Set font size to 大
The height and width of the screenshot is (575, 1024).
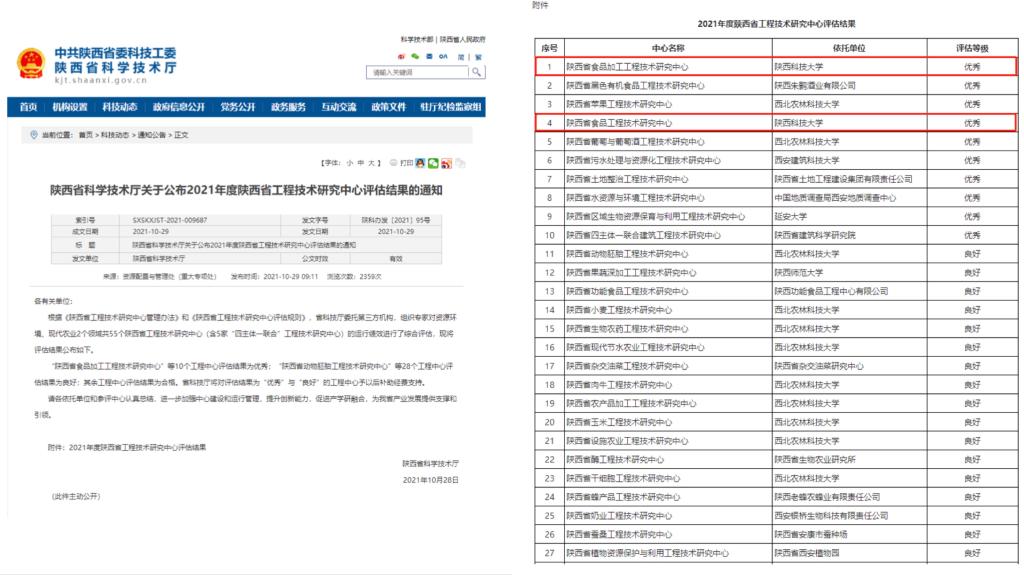pos(372,162)
